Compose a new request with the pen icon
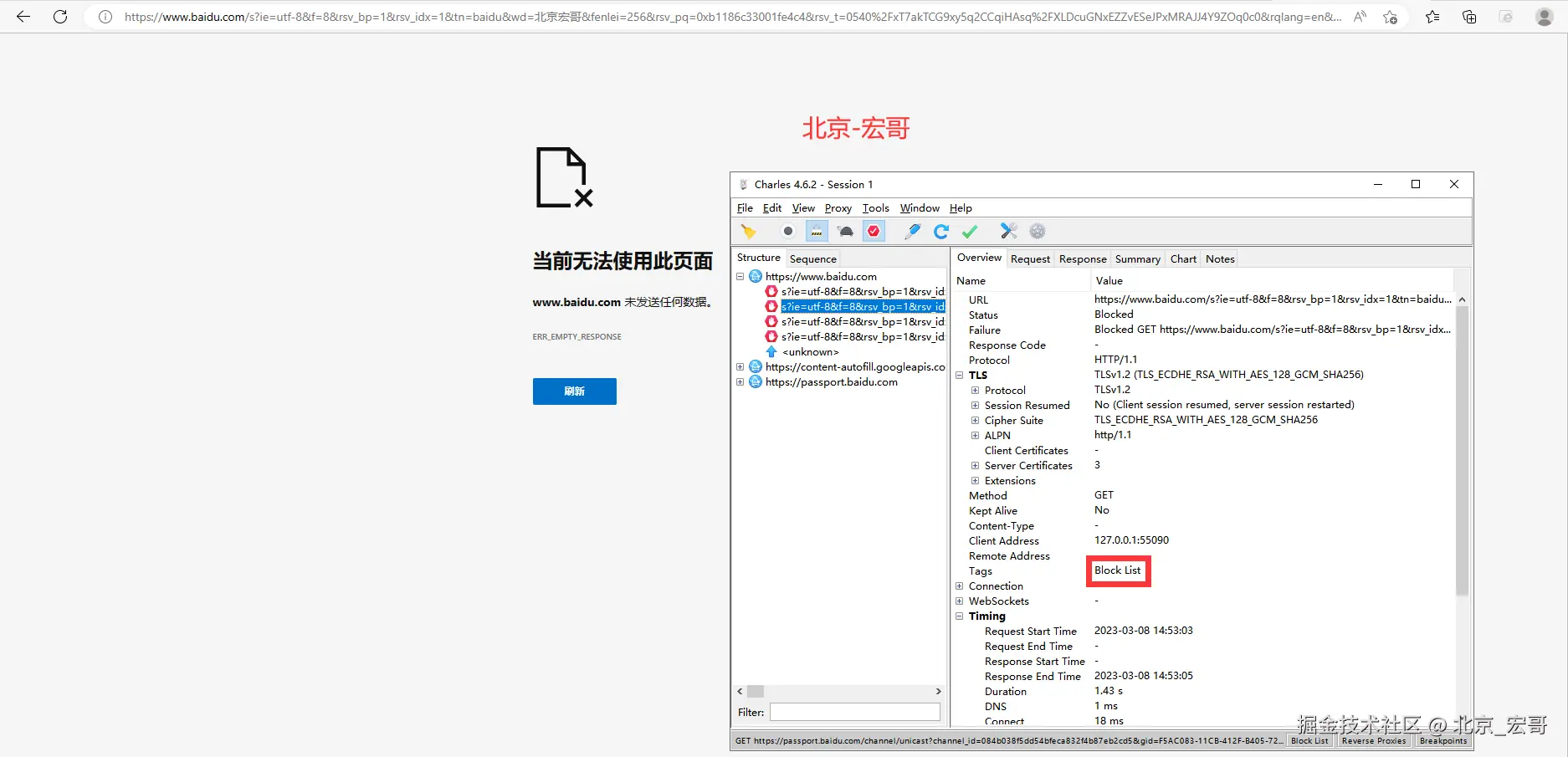This screenshot has height=757, width=1568. [x=913, y=232]
